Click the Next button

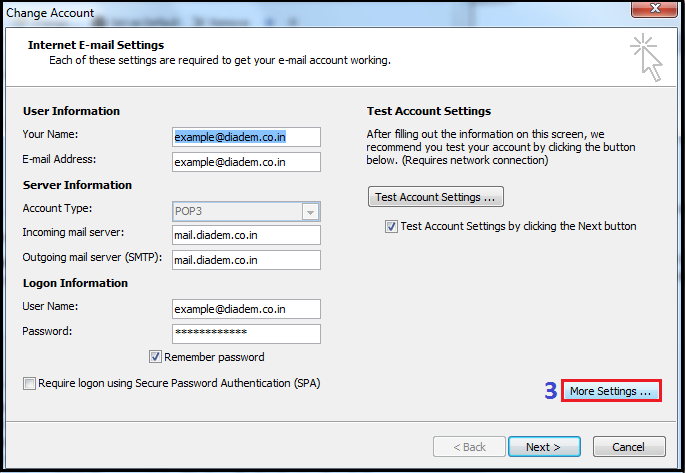click(x=543, y=446)
